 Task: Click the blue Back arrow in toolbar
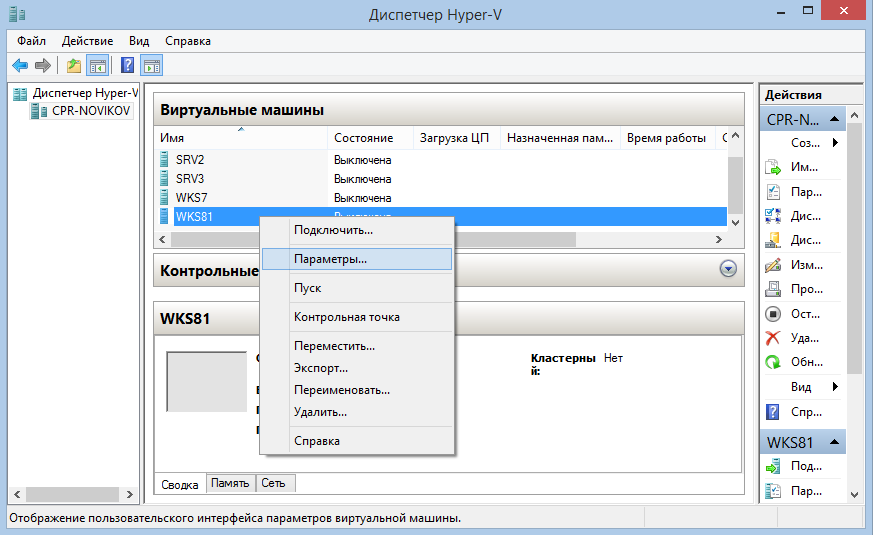[20, 66]
